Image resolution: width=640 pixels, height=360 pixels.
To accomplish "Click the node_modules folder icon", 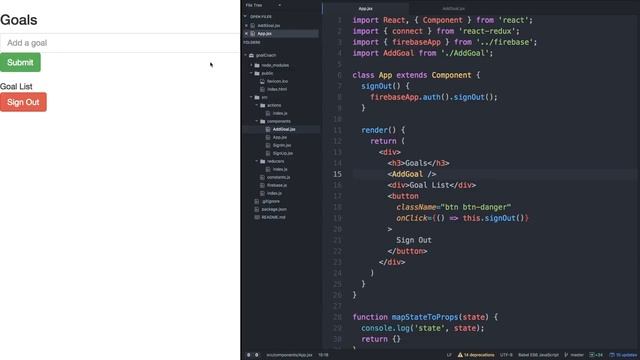I will click(x=257, y=65).
